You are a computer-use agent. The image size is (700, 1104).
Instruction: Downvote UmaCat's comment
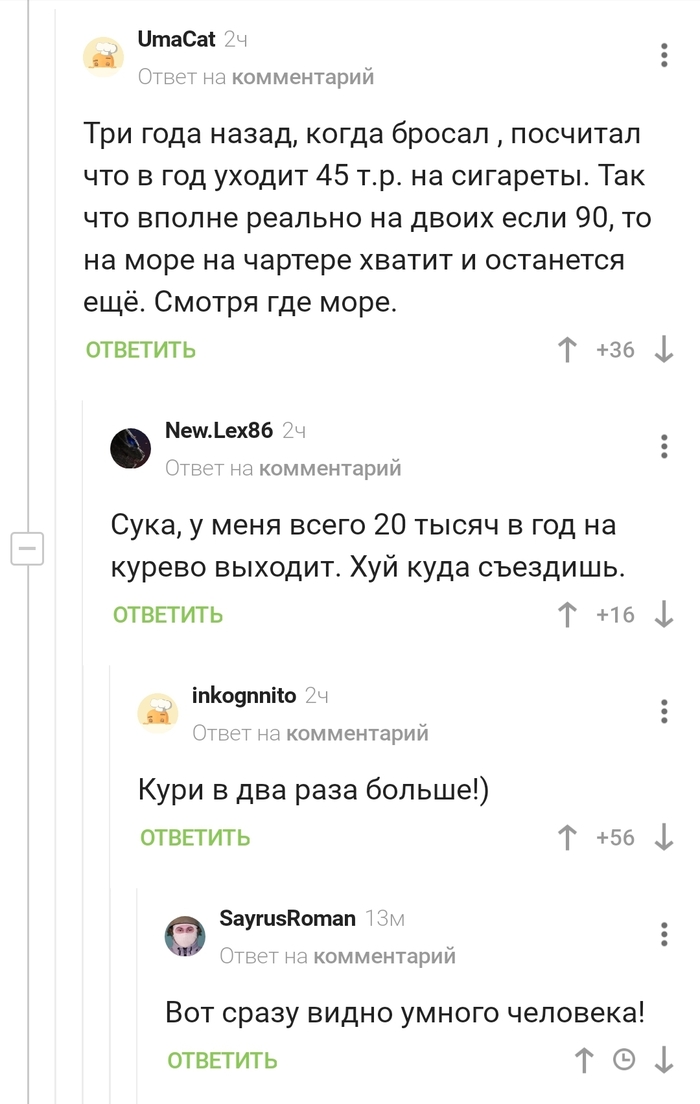click(663, 350)
